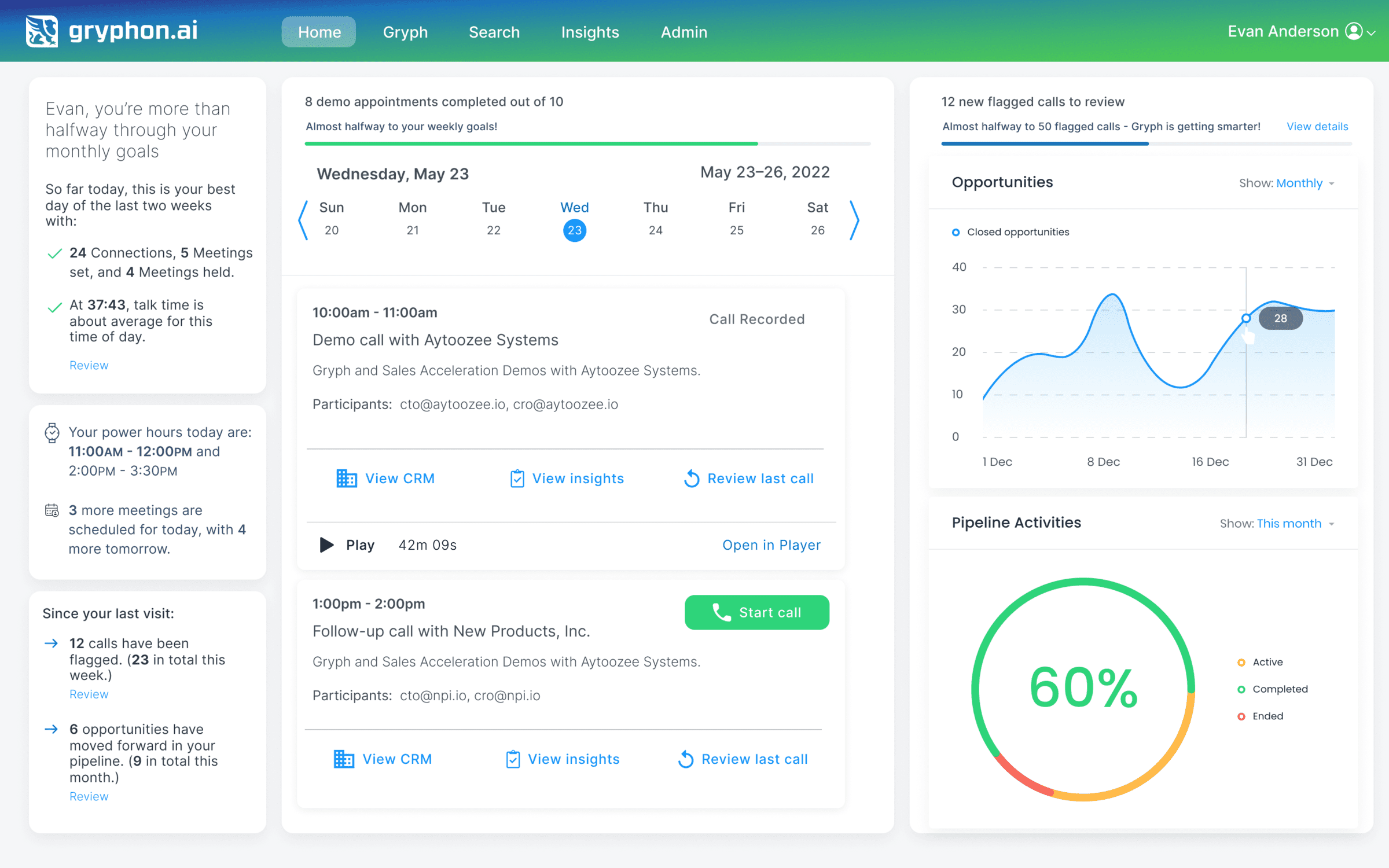Expand the Evan Anderson account menu
The width and height of the screenshot is (1389, 868).
click(x=1371, y=33)
